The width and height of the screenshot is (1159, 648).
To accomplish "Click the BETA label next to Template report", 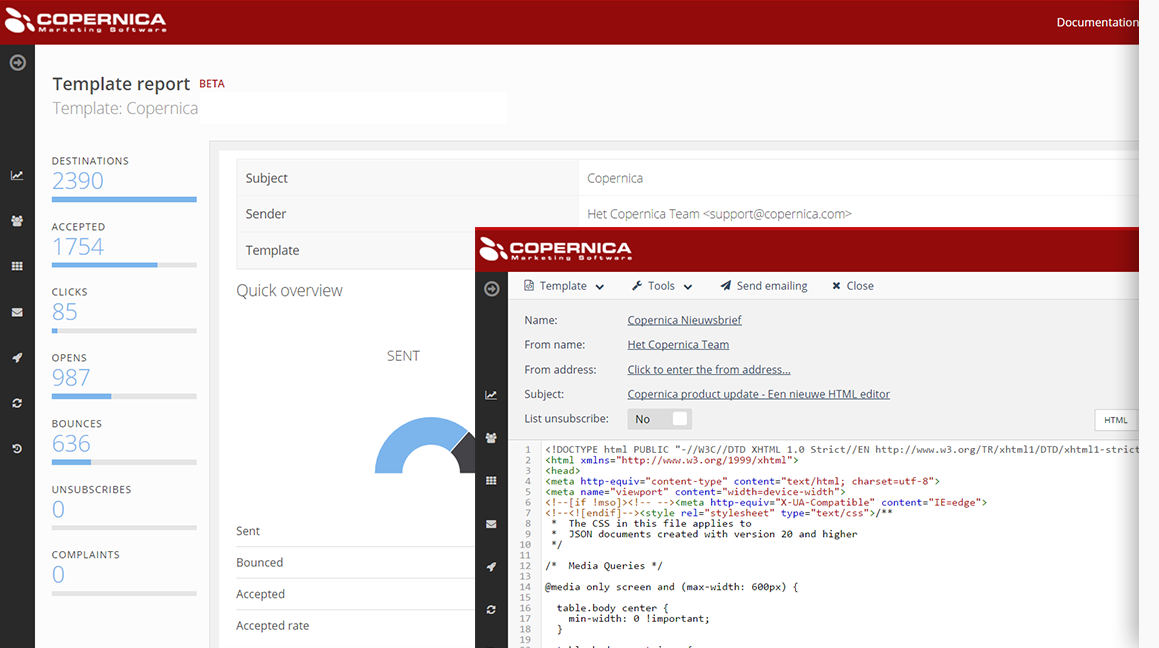I will pos(211,83).
